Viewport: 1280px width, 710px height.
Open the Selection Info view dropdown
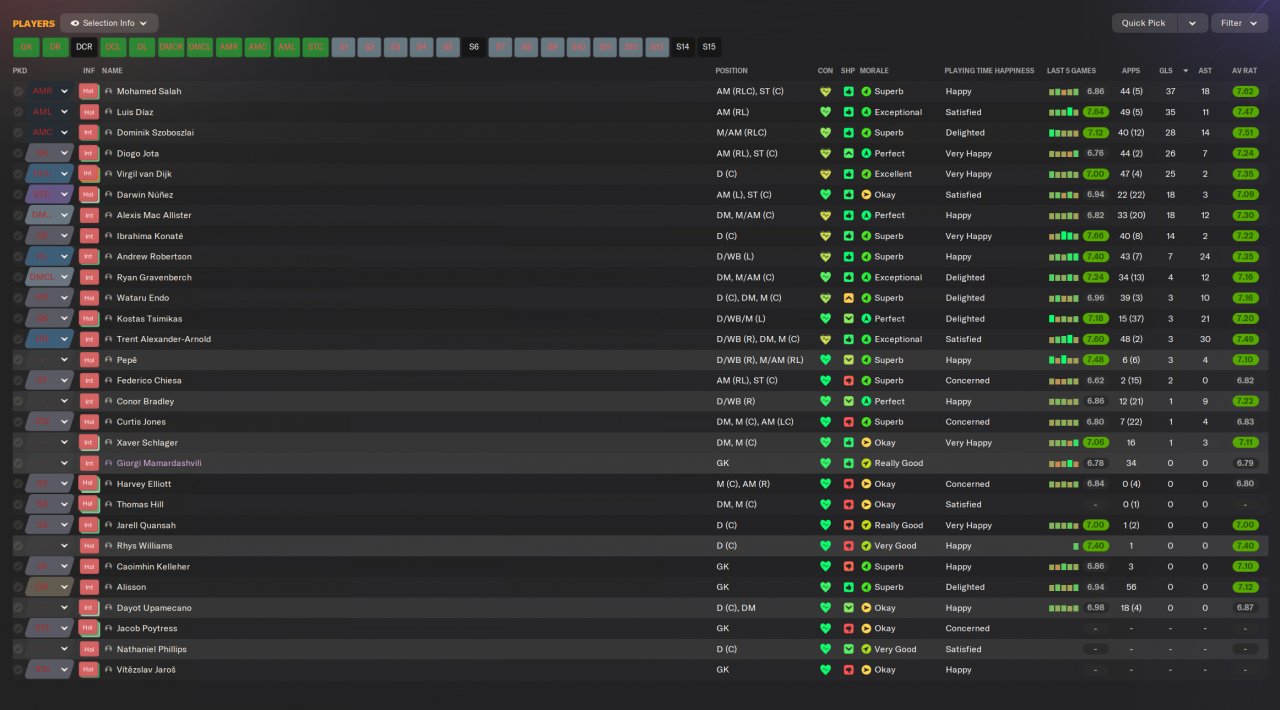tap(109, 23)
